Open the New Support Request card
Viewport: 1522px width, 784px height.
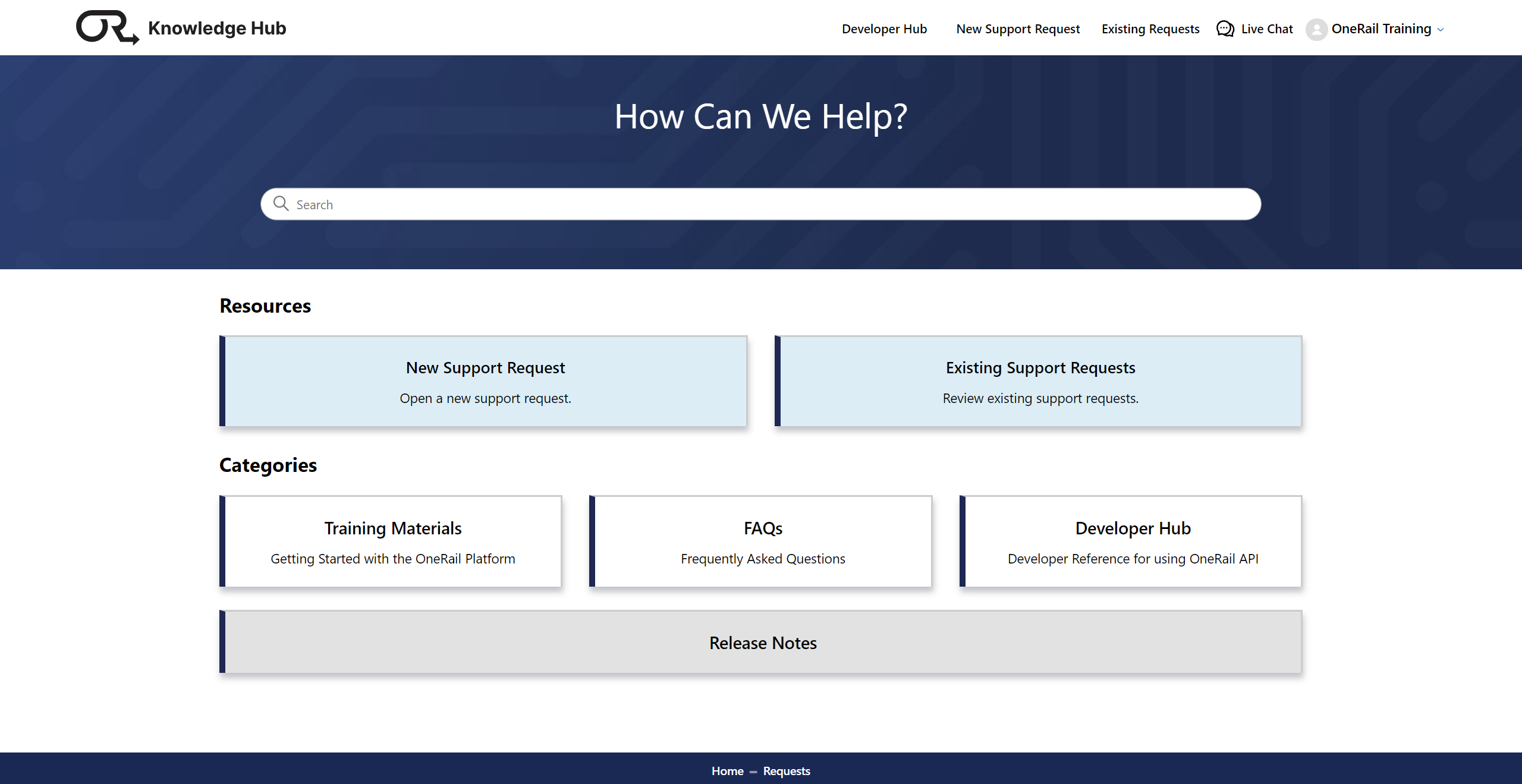click(483, 381)
